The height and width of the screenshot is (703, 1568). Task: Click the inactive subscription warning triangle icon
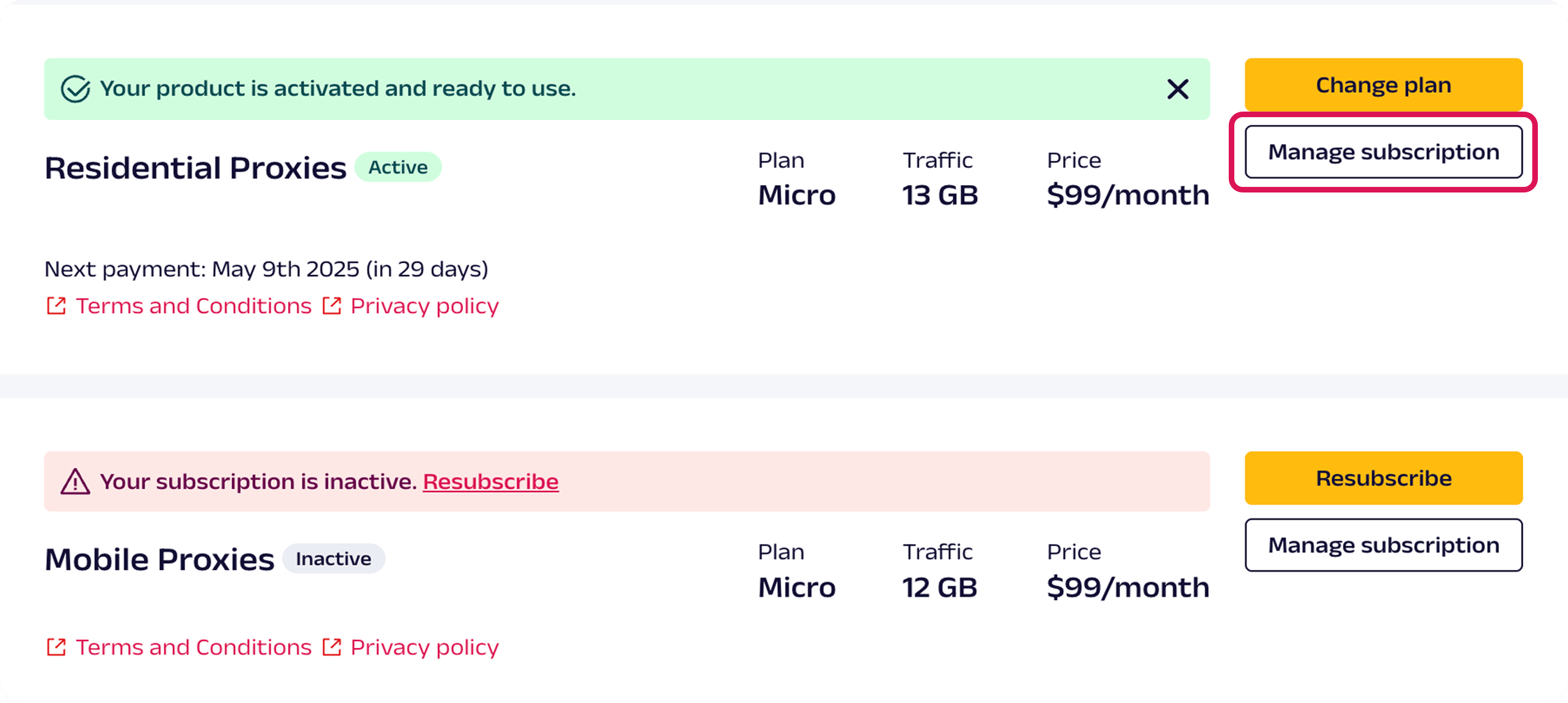75,481
